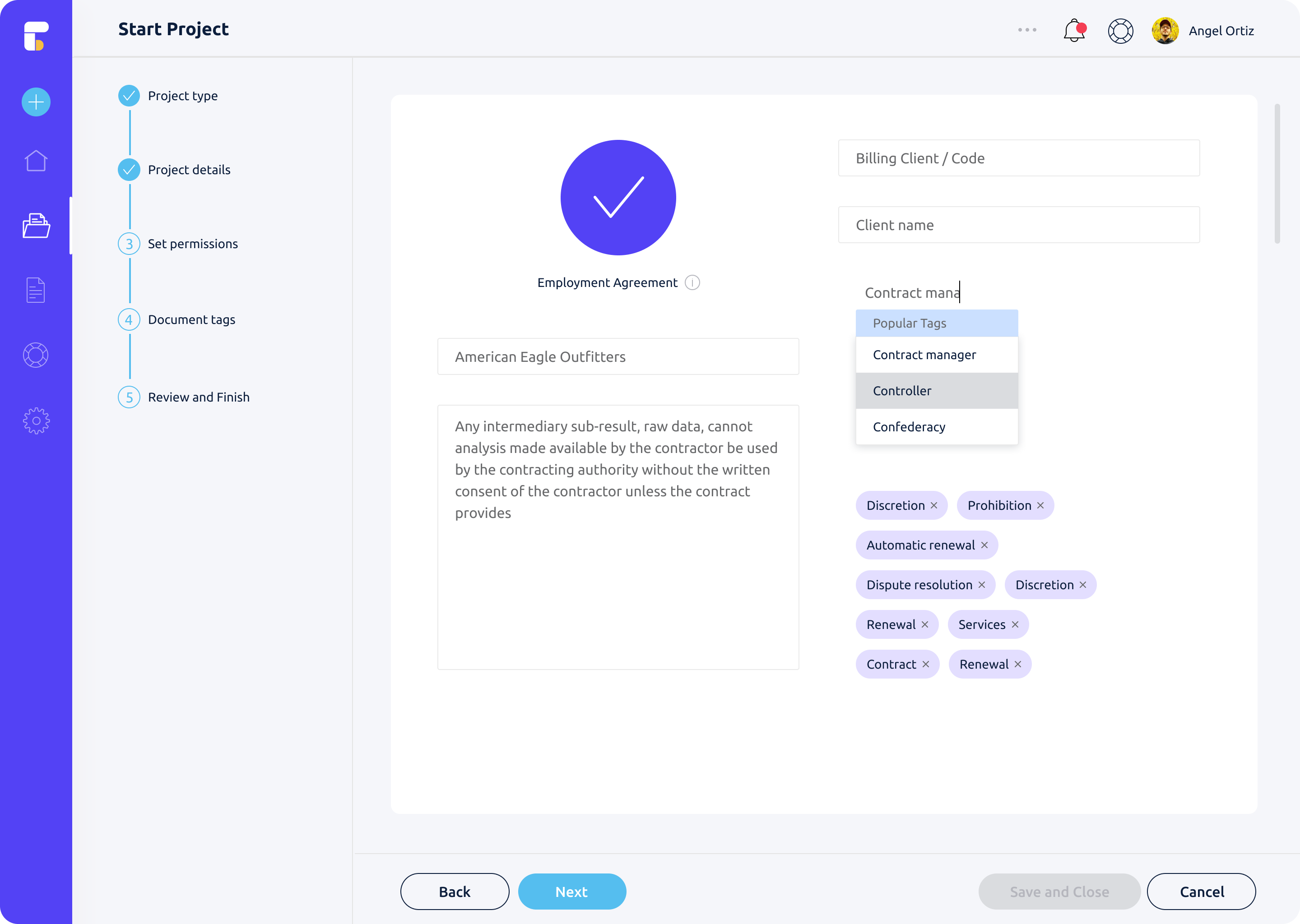Viewport: 1300px width, 924px height.
Task: Click the Cancel button
Action: tap(1201, 892)
